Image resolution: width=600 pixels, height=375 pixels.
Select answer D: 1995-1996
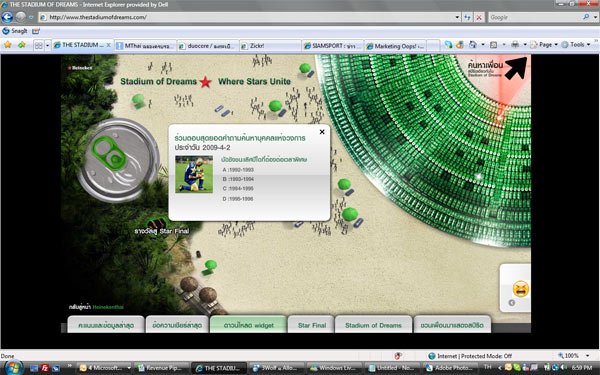[238, 199]
